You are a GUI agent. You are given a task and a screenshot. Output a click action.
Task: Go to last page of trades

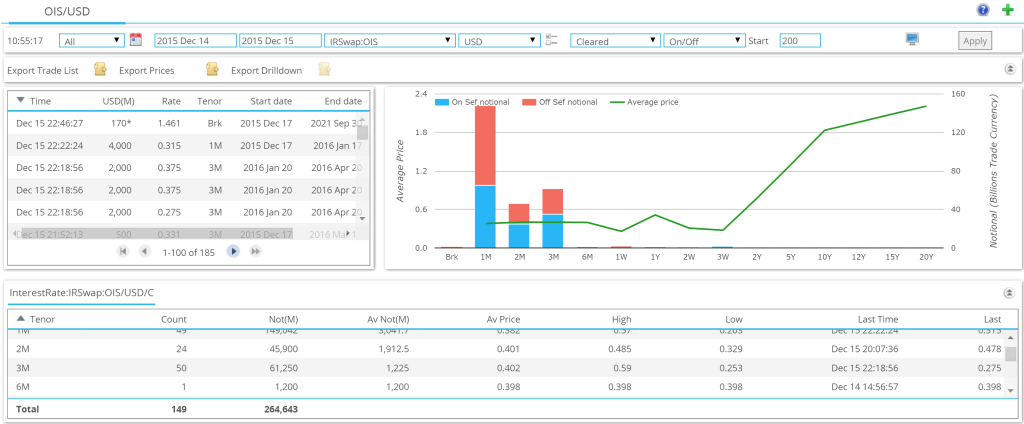255,251
